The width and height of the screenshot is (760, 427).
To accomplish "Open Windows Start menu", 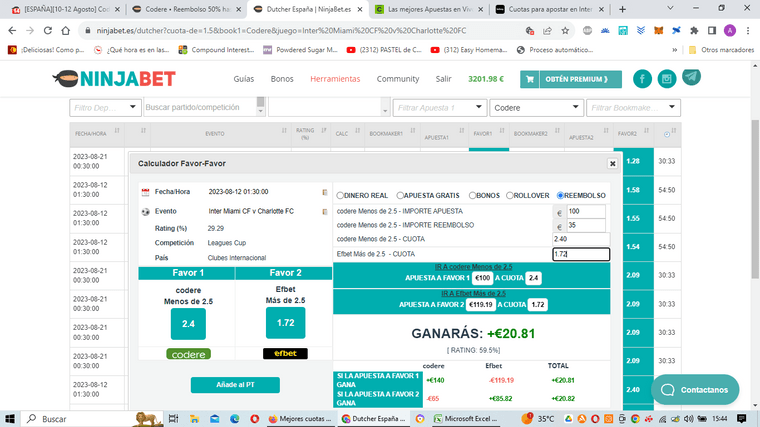I will [x=10, y=419].
